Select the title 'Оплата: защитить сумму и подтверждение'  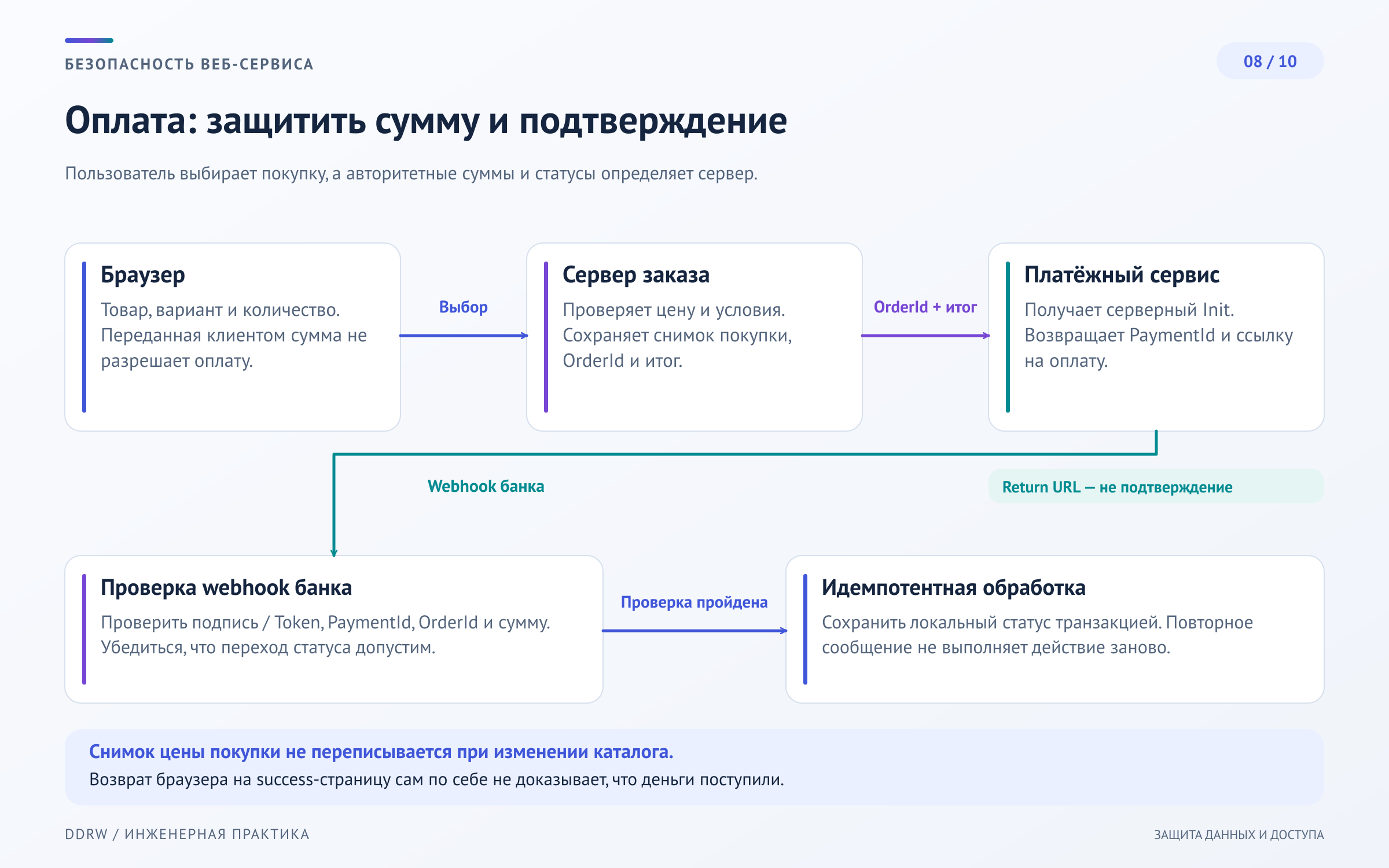[426, 121]
